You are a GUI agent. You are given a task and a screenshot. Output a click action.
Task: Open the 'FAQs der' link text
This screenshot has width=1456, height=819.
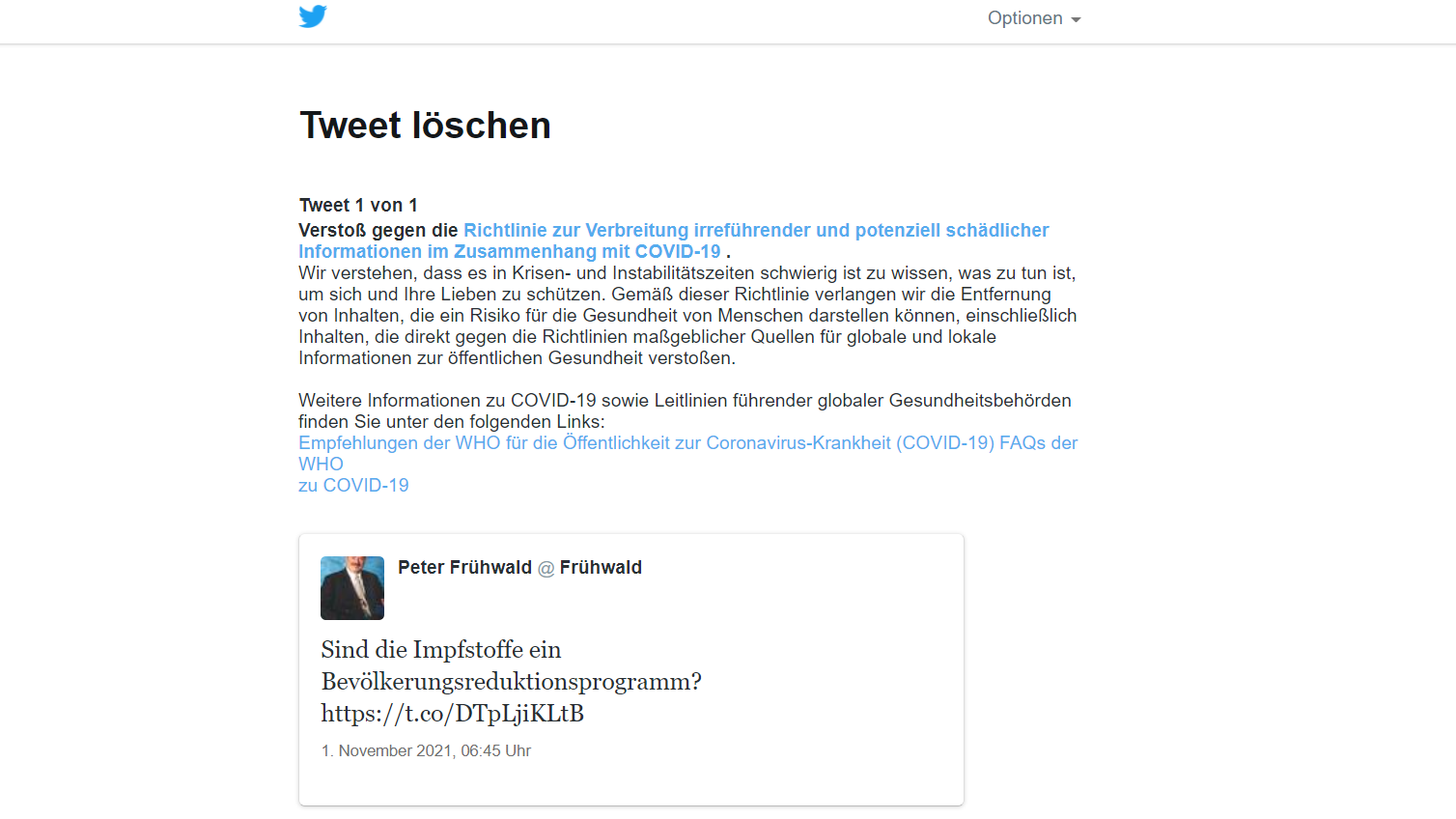click(x=1039, y=442)
